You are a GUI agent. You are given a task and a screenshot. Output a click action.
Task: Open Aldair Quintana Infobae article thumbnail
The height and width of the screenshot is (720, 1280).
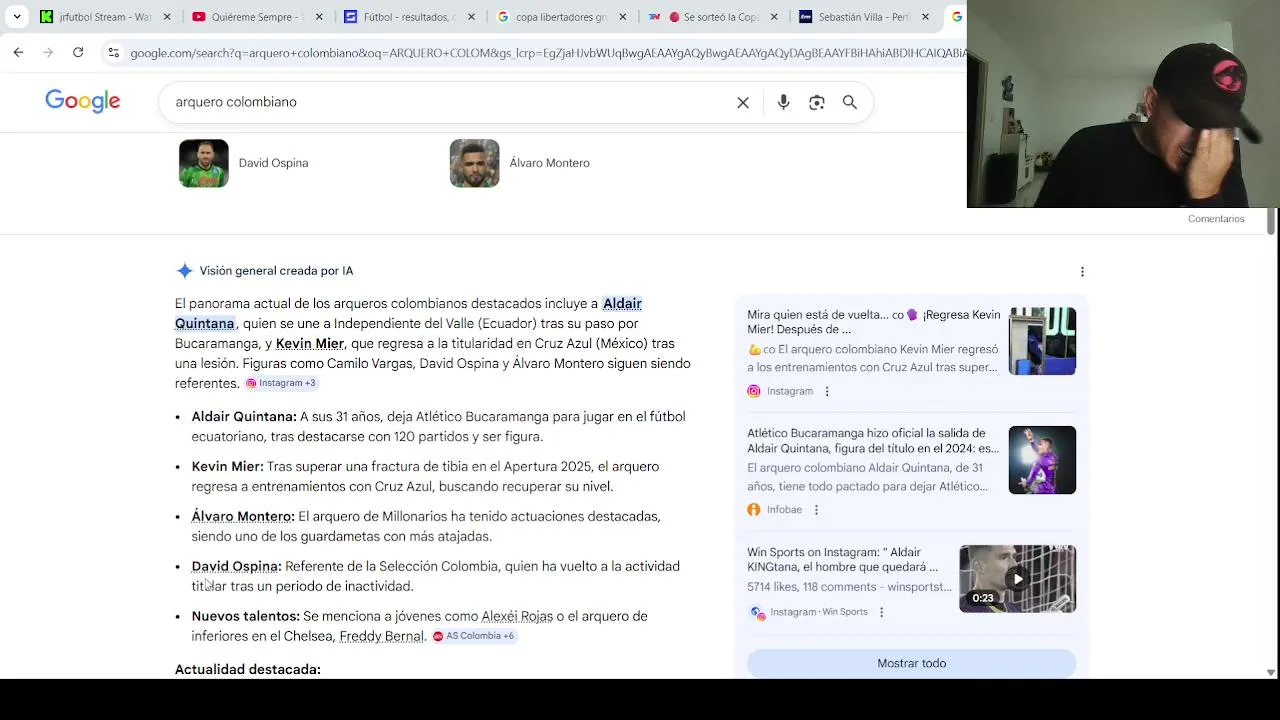coord(1042,460)
